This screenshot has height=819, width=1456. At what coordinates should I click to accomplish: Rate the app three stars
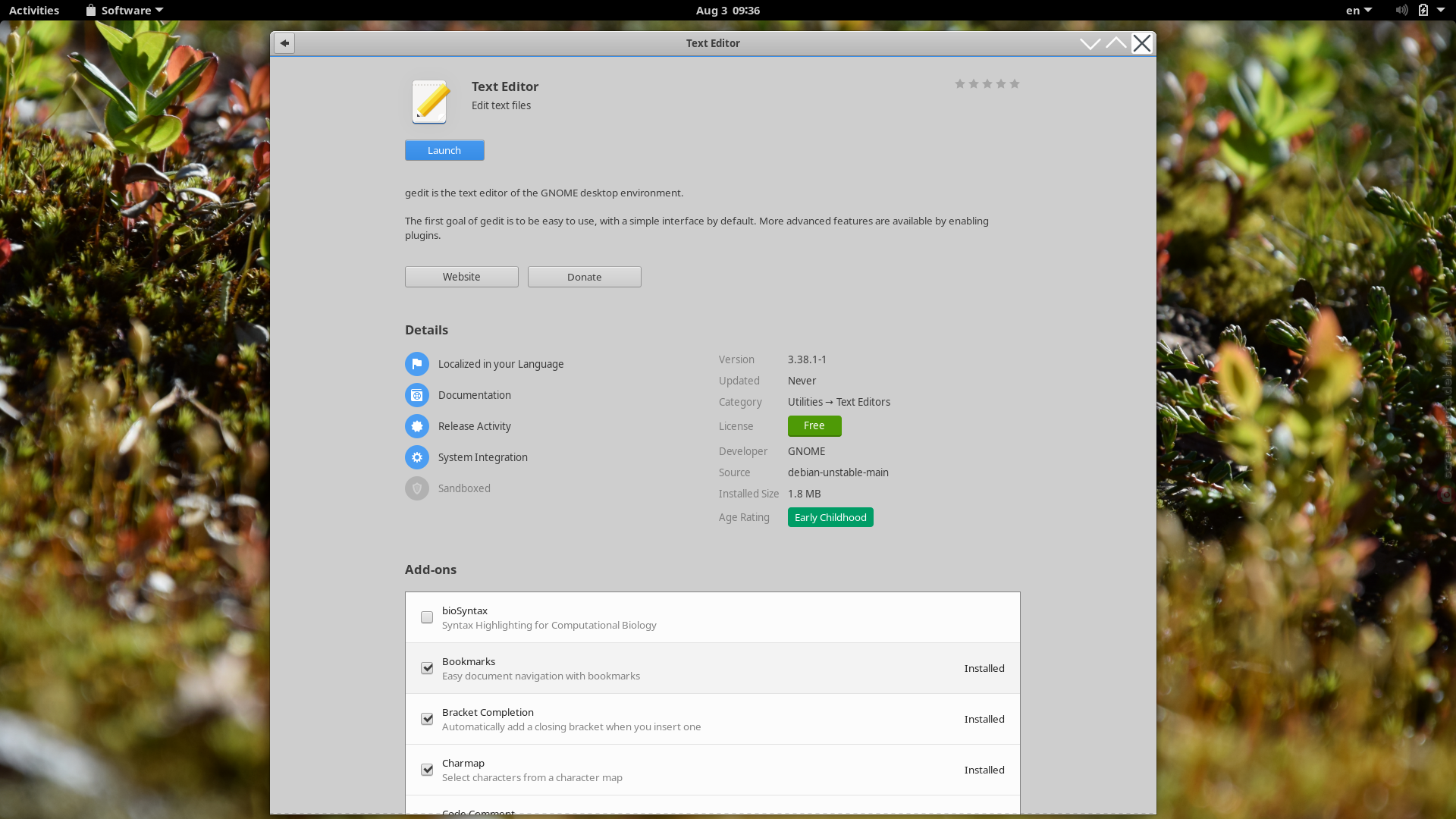pyautogui.click(x=987, y=83)
